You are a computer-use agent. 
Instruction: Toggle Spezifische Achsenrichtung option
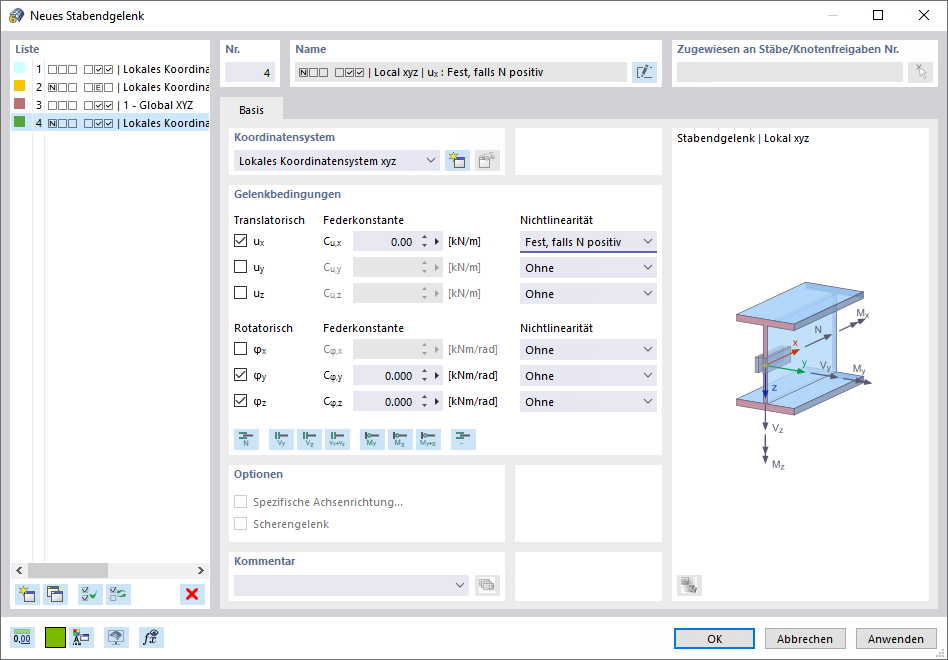coord(241,502)
